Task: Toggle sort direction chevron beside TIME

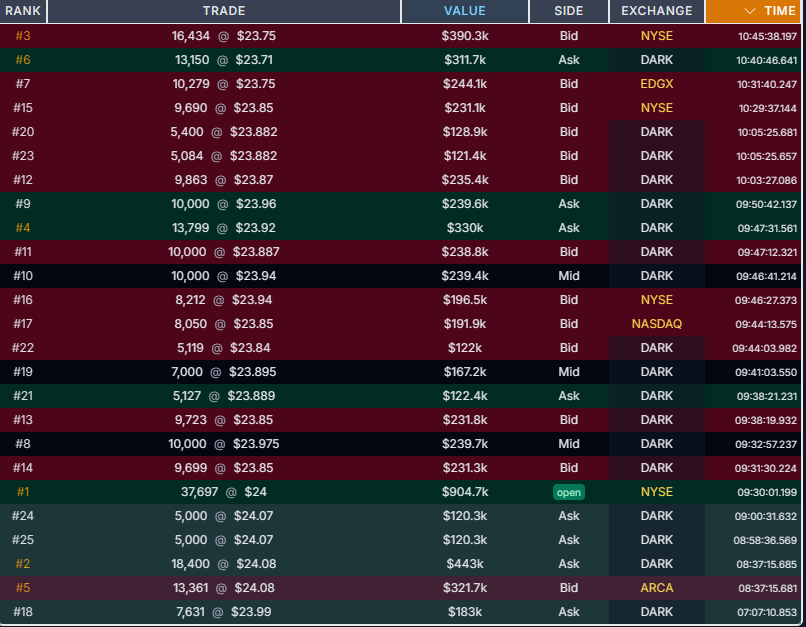Action: click(750, 11)
